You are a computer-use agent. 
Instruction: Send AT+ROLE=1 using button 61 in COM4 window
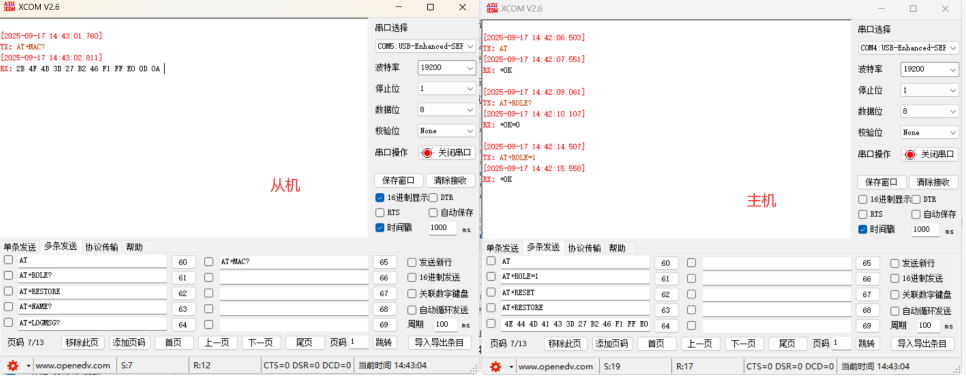point(665,279)
